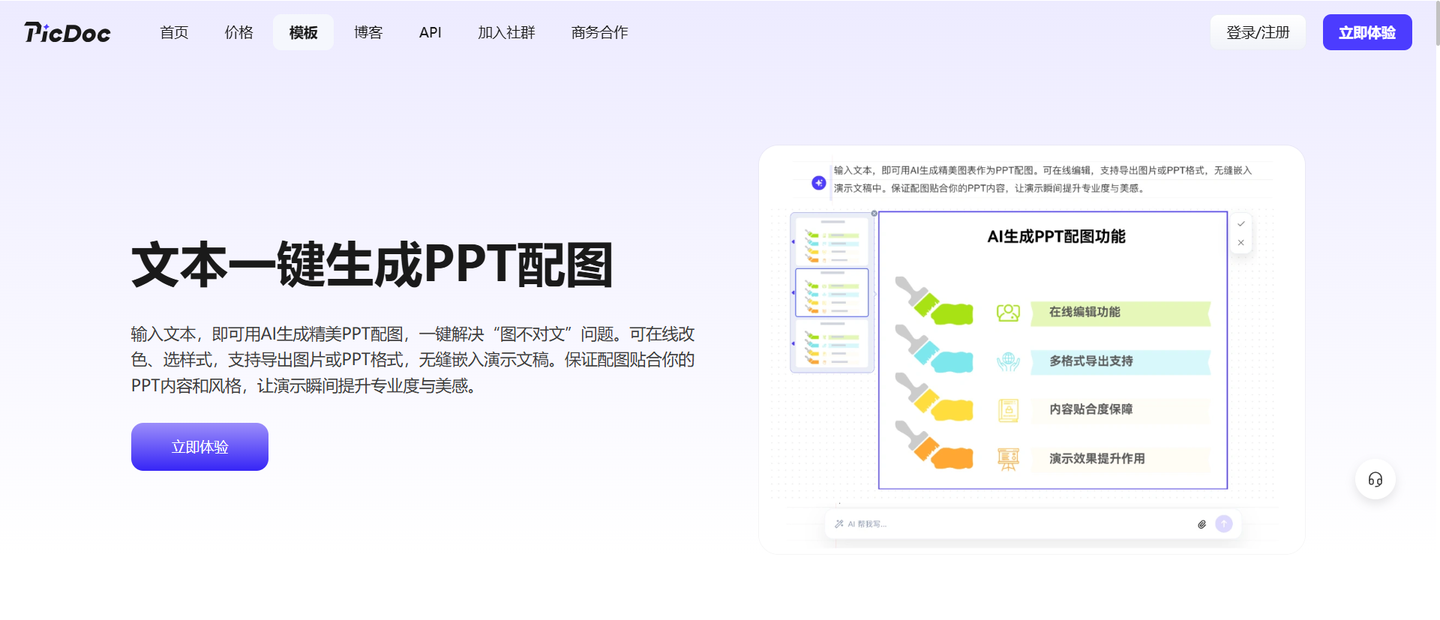This screenshot has height=620, width=1440.
Task: Click the orange 演示效果提升作用 icon
Action: [x=1008, y=459]
